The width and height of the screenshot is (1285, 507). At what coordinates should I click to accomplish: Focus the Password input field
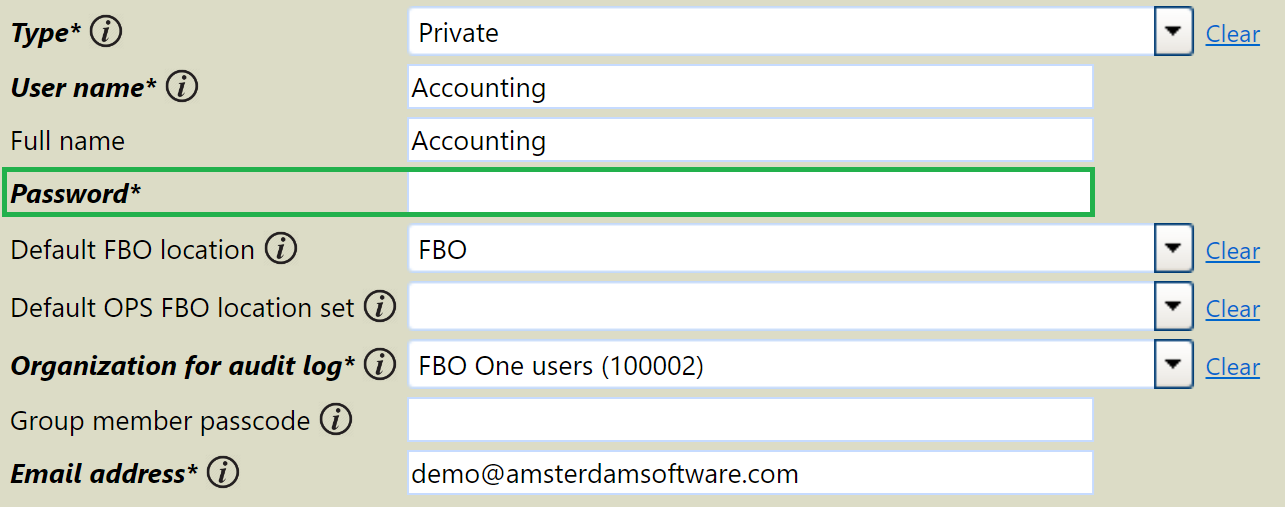pos(750,192)
